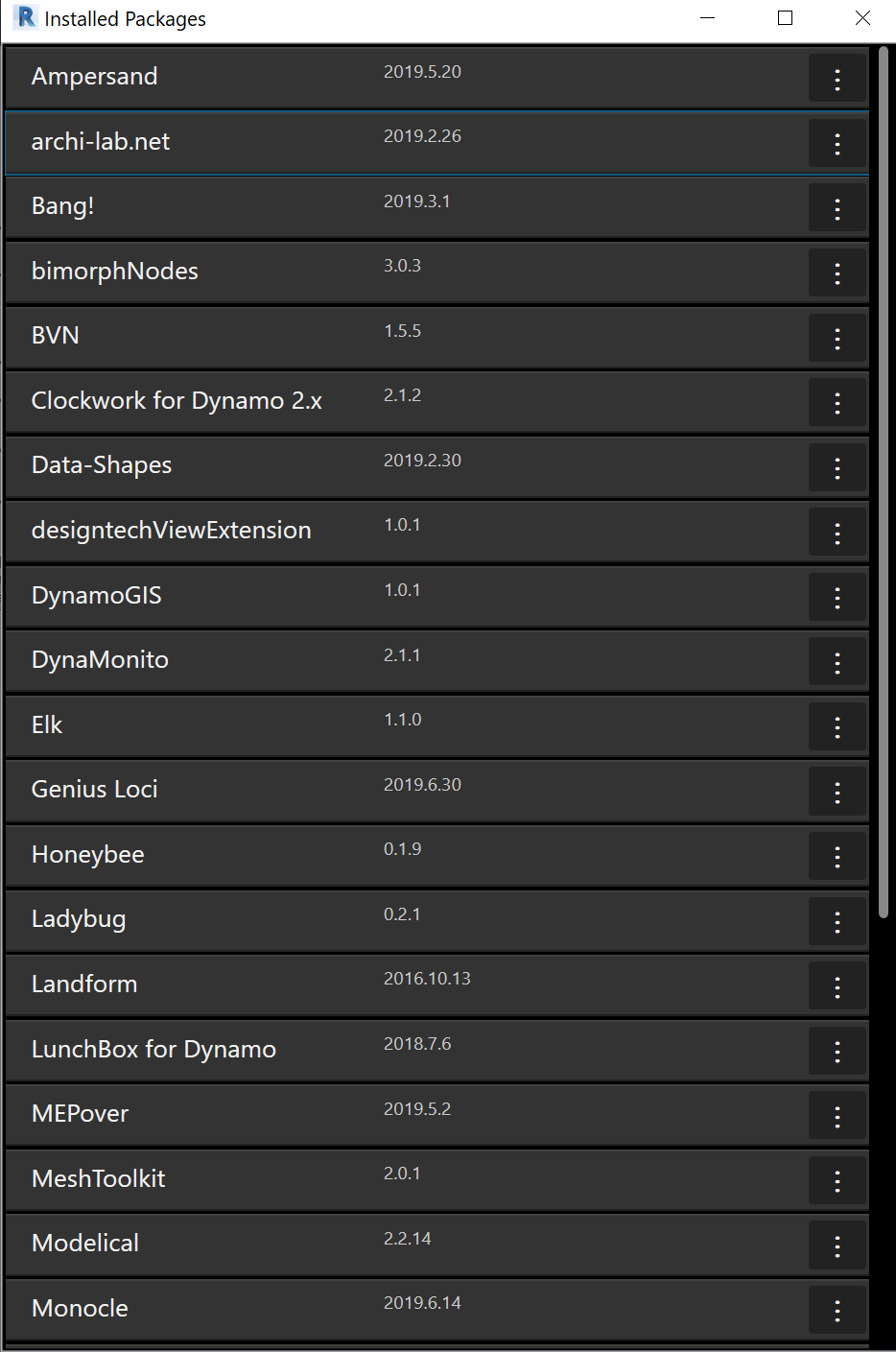
Task: Select the MEPover package row
Action: pos(384,1115)
